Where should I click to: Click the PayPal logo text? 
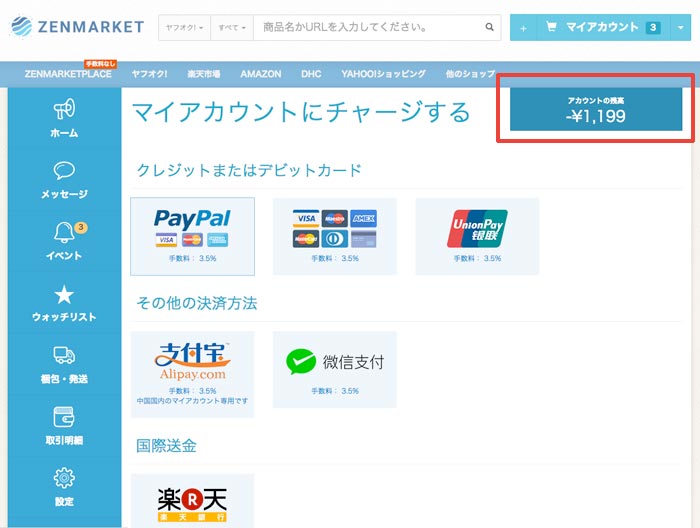tap(192, 219)
